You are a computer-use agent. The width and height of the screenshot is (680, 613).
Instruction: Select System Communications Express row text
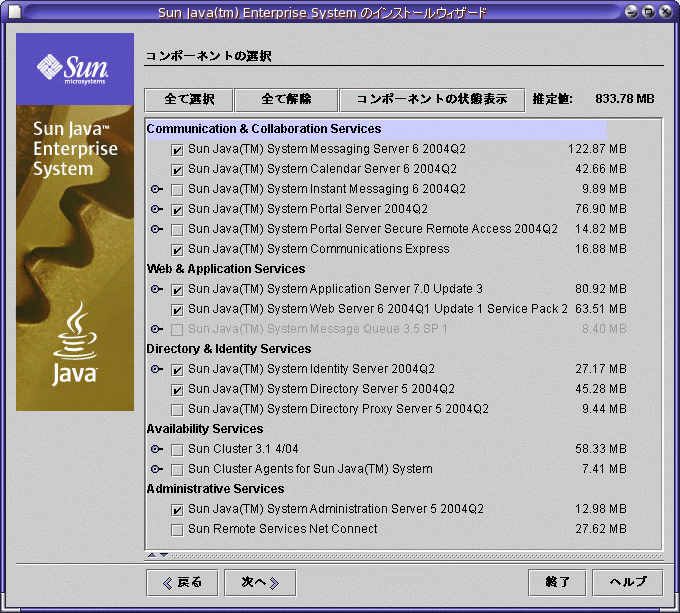point(319,249)
